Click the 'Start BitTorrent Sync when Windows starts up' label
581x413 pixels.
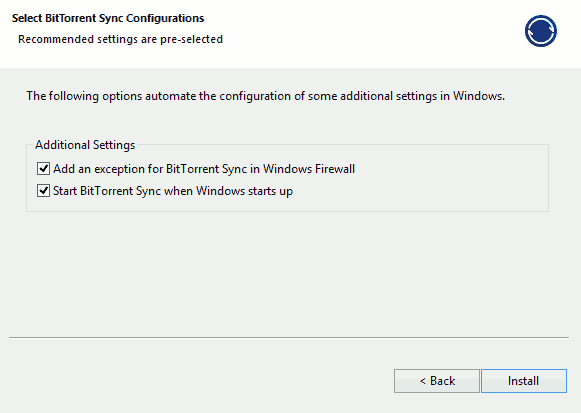(x=173, y=191)
